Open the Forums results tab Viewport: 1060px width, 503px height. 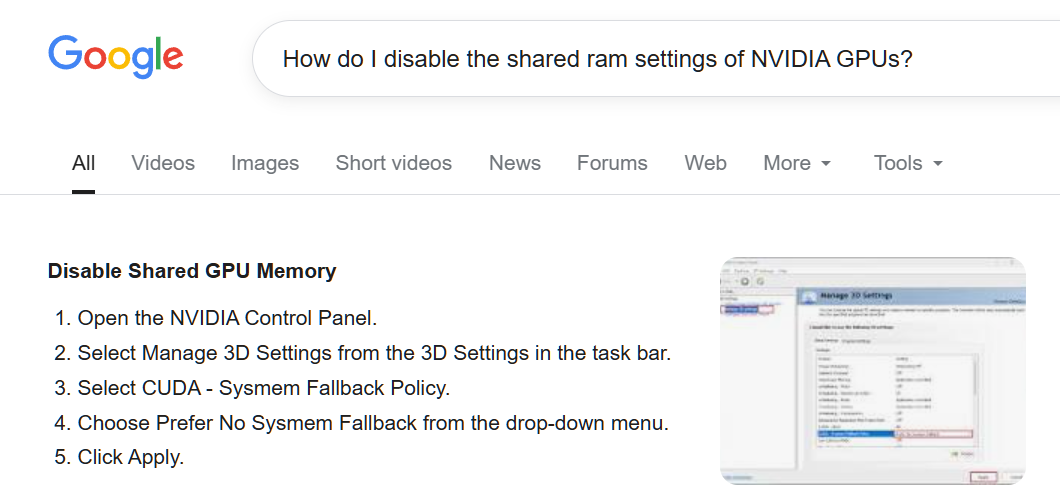pos(612,163)
